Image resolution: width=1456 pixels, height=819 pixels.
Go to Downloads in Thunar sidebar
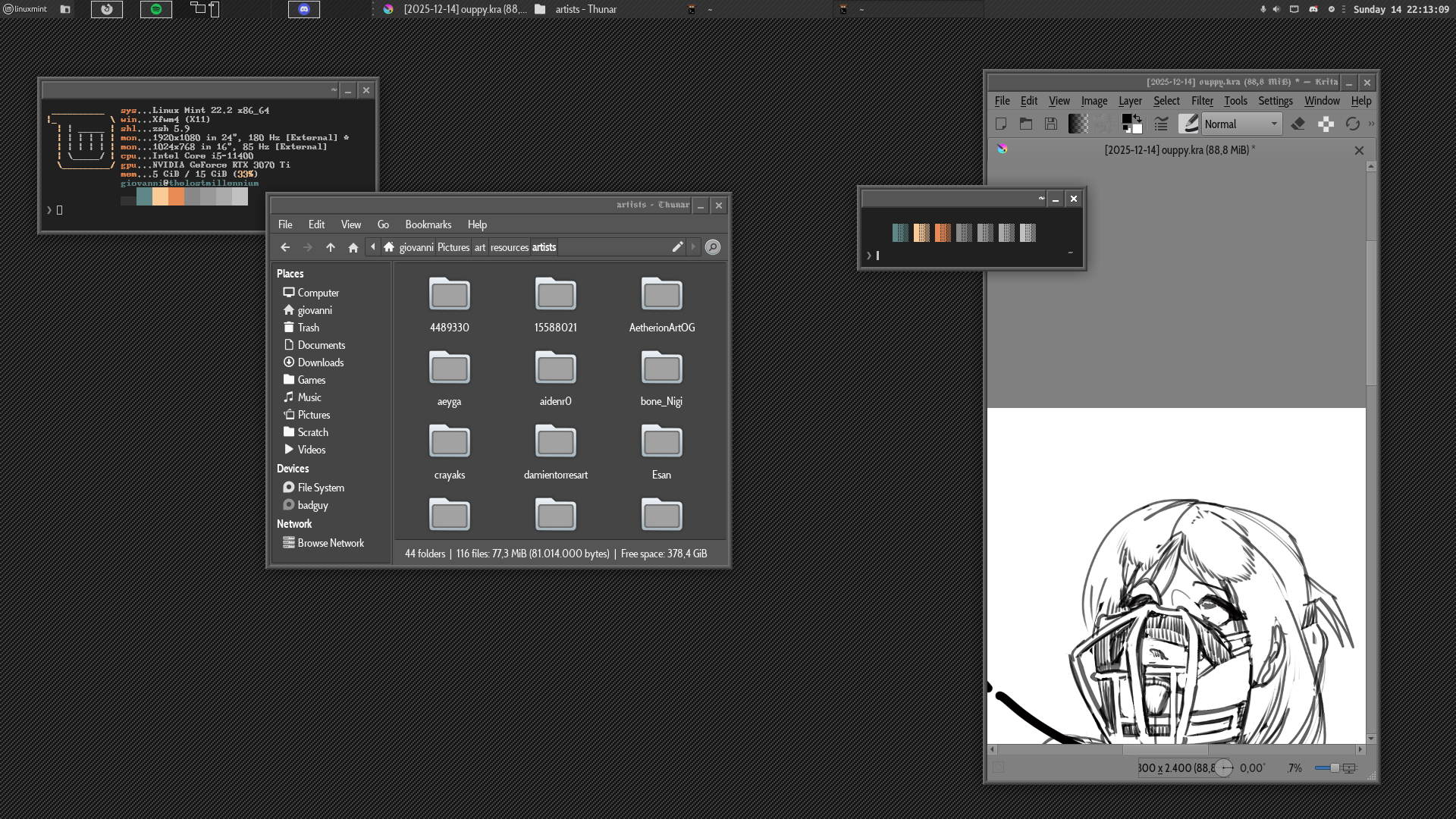[320, 362]
